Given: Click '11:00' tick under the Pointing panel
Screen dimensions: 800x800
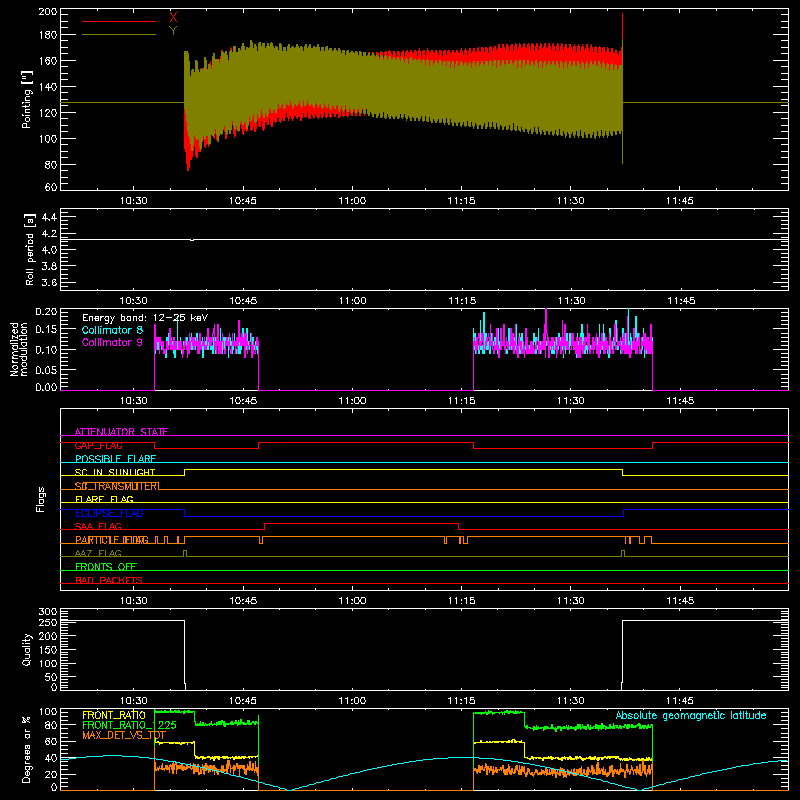Looking at the screenshot, I should click(x=352, y=201).
